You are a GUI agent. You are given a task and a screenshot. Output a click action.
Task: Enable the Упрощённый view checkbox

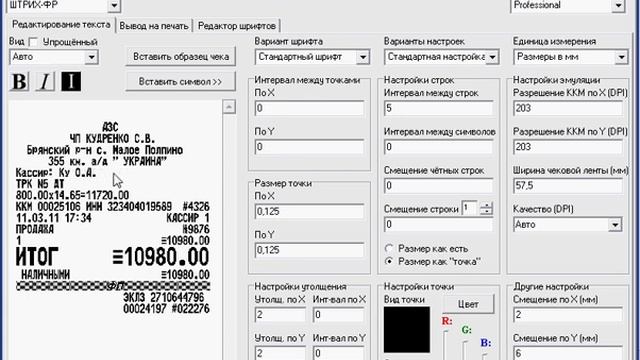coord(33,42)
